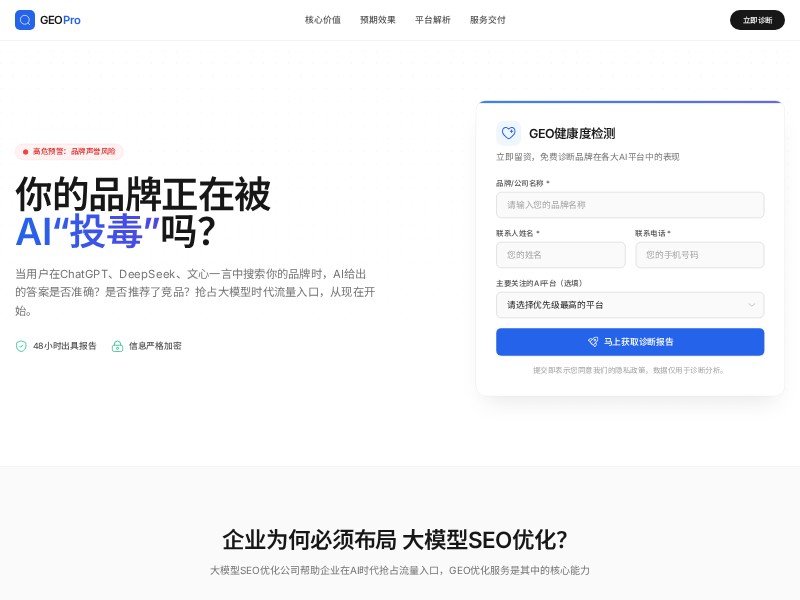The image size is (800, 600).
Task: Go to 核心价值 in the navigation
Action: click(322, 20)
